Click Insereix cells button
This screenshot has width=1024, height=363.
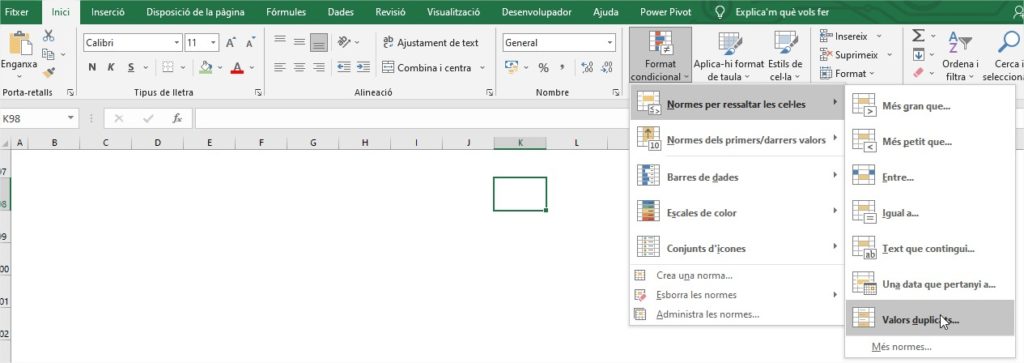pyautogui.click(x=850, y=36)
